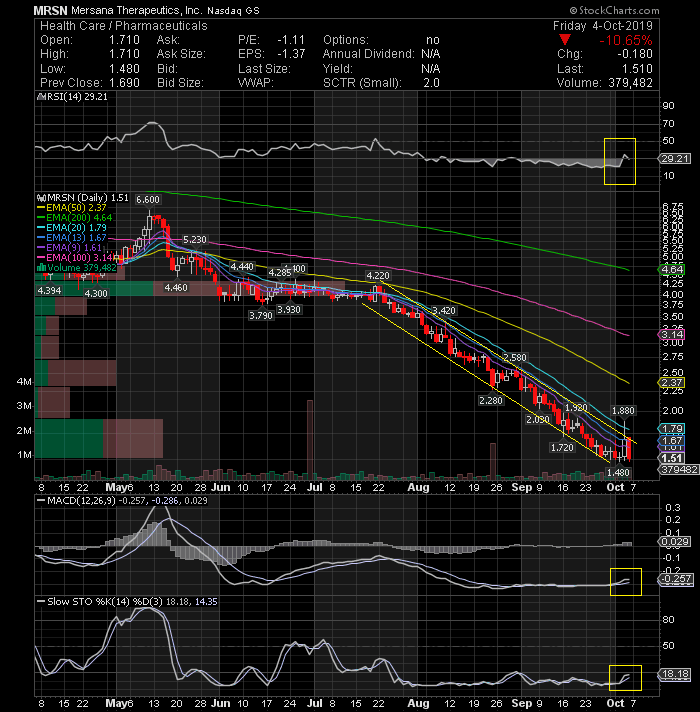Click the yellow 2.37 axis tag
The height and width of the screenshot is (712, 700).
(x=671, y=383)
